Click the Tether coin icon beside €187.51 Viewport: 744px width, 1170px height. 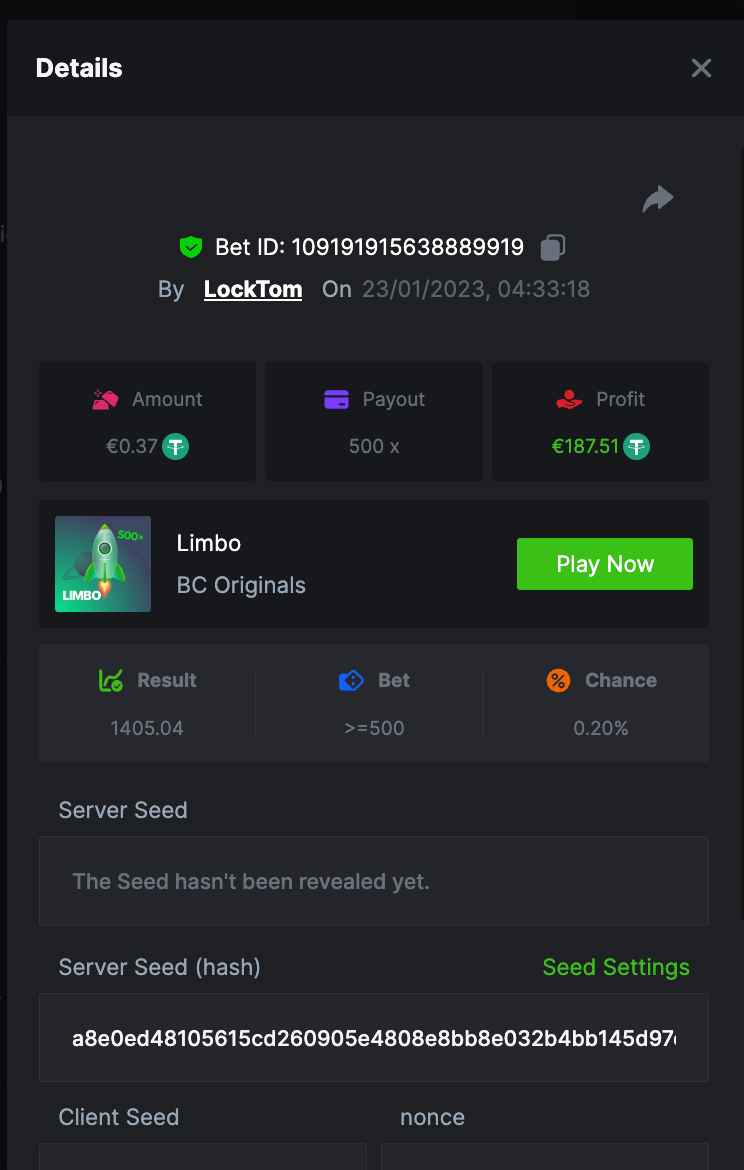[x=636, y=446]
